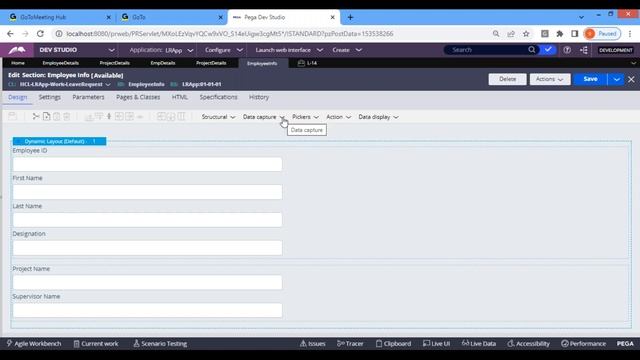
Task: Expand the Data display dropdown
Action: click(378, 117)
